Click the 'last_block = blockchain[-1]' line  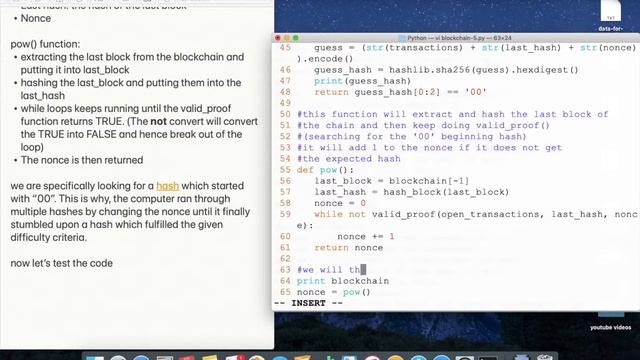pyautogui.click(x=392, y=181)
